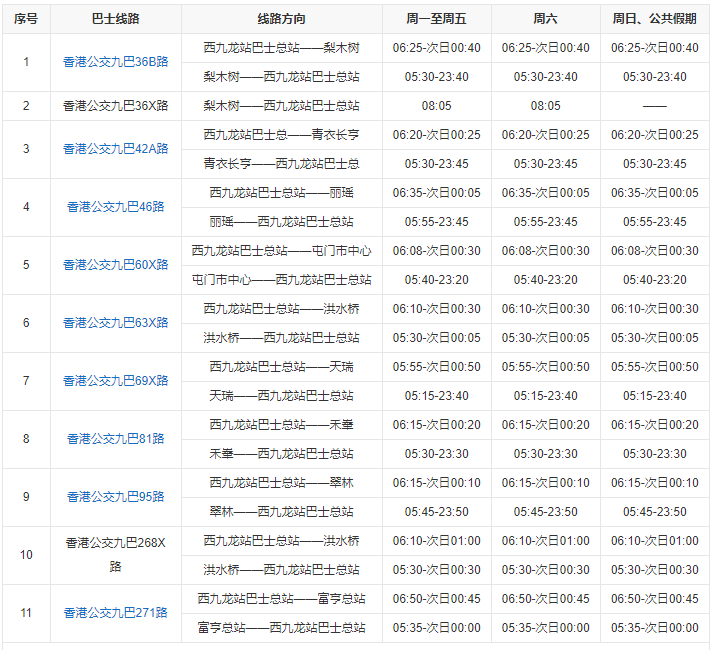The height and width of the screenshot is (650, 713).
Task: Click the 周日、公共假期 column header
Action: point(654,19)
